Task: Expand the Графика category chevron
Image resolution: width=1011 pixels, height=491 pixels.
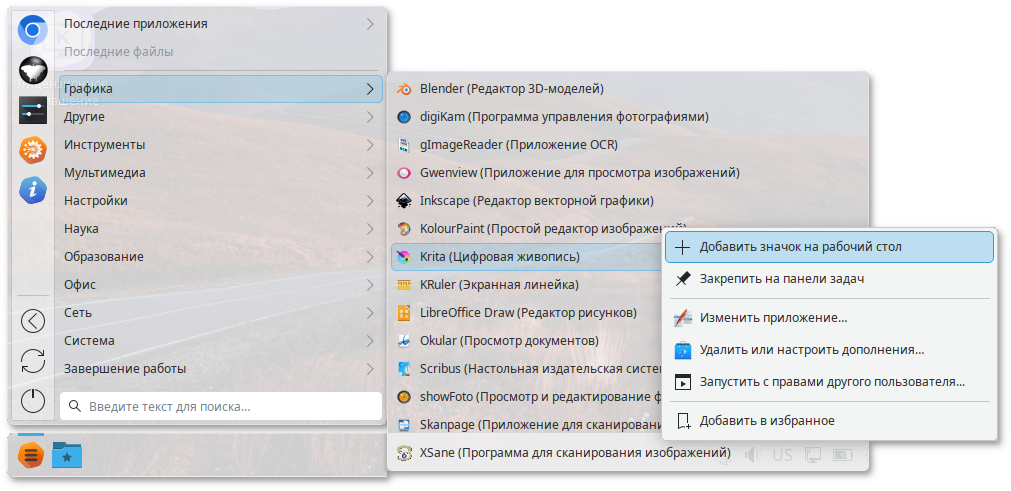Action: click(x=370, y=89)
